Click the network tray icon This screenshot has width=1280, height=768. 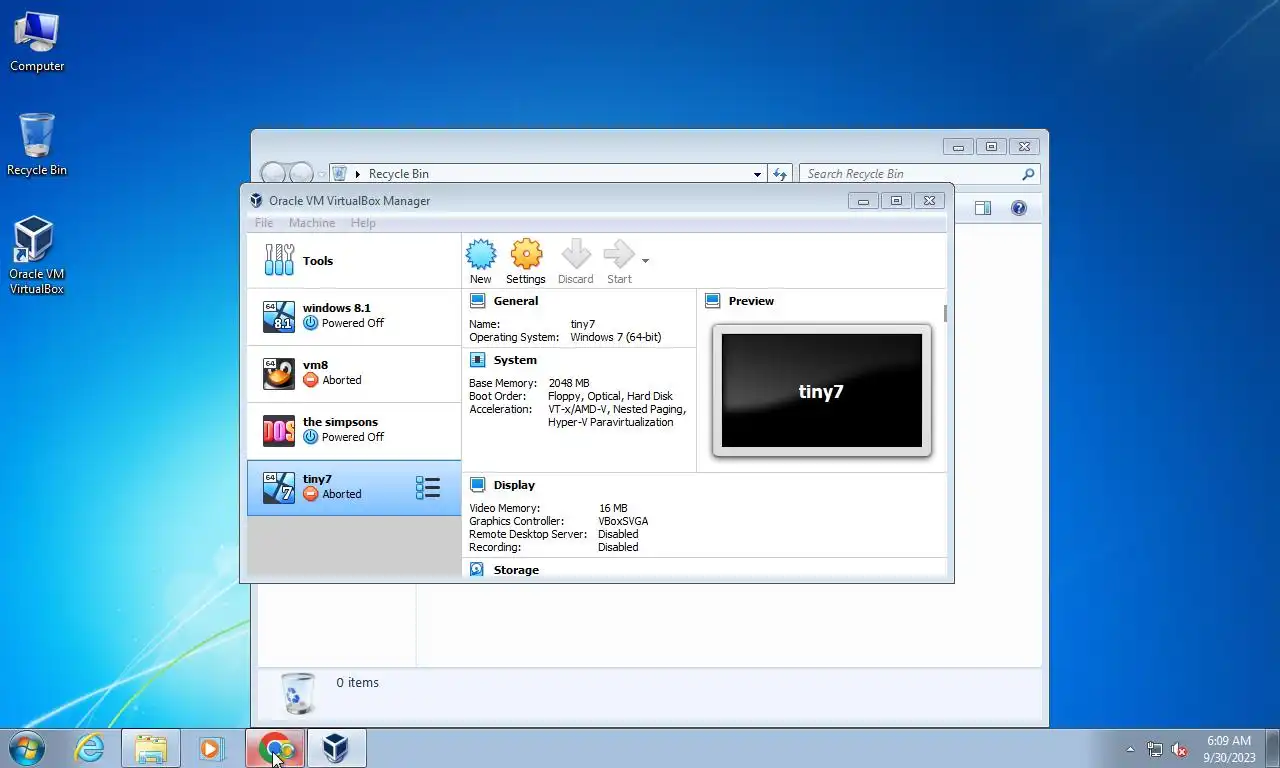(x=1155, y=749)
